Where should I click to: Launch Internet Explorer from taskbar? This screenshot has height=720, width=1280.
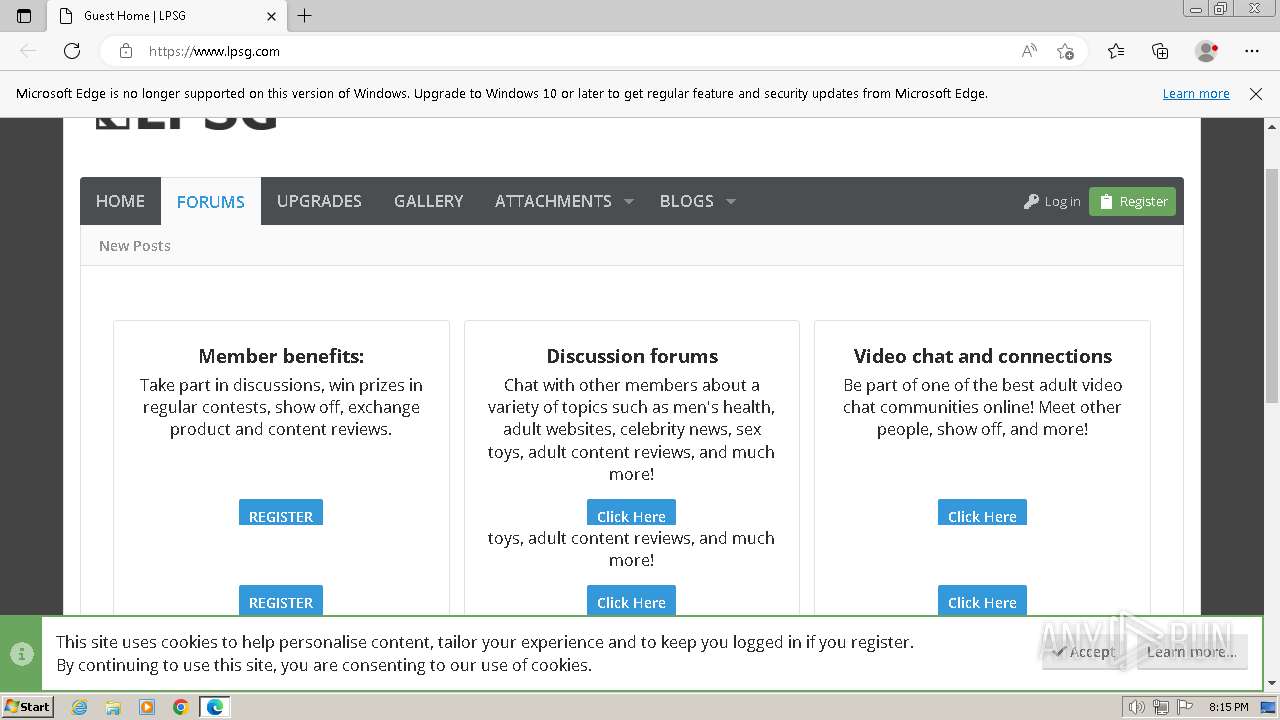tap(80, 707)
